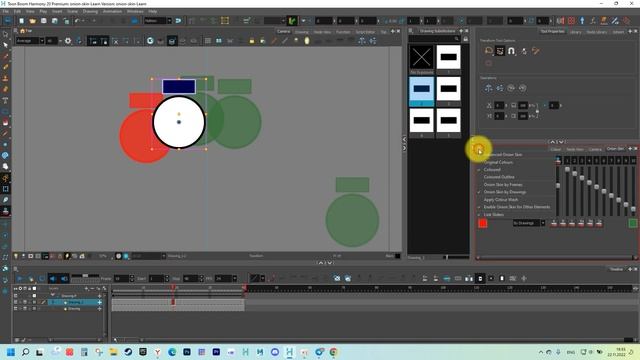
Task: Click the Delete Layer minus icon in Timeline
Action: click(x=92, y=289)
